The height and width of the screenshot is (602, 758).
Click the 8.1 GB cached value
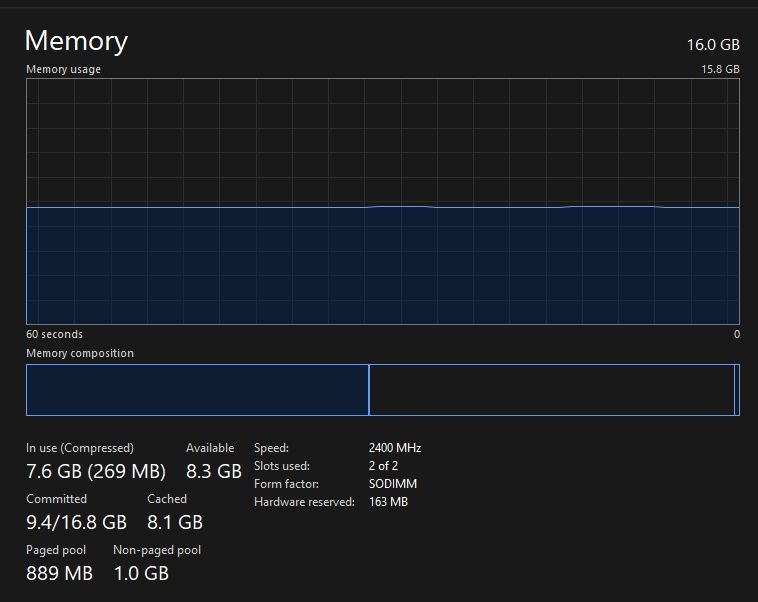[x=175, y=522]
